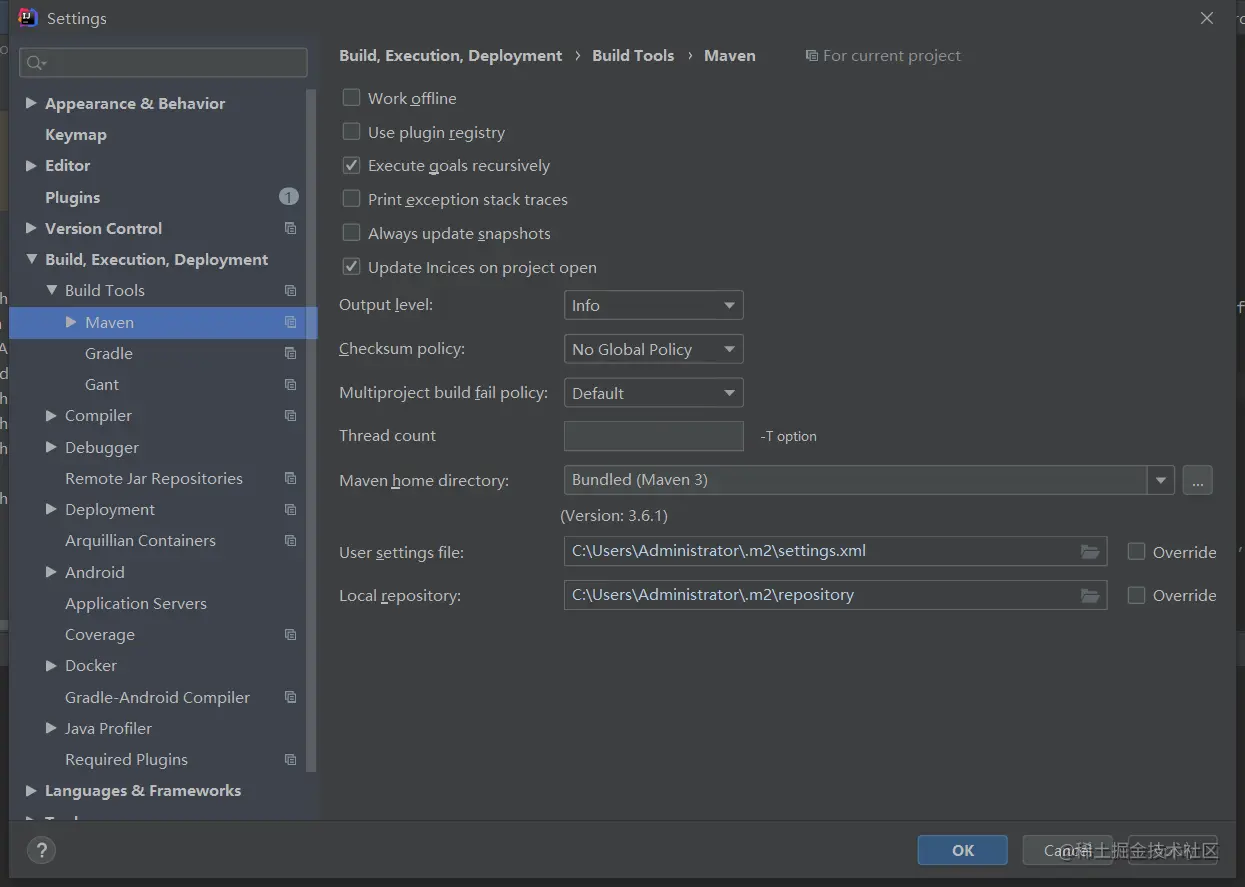Uncheck Execute goals recursively
Screen dimensions: 1245x887
tap(352, 166)
